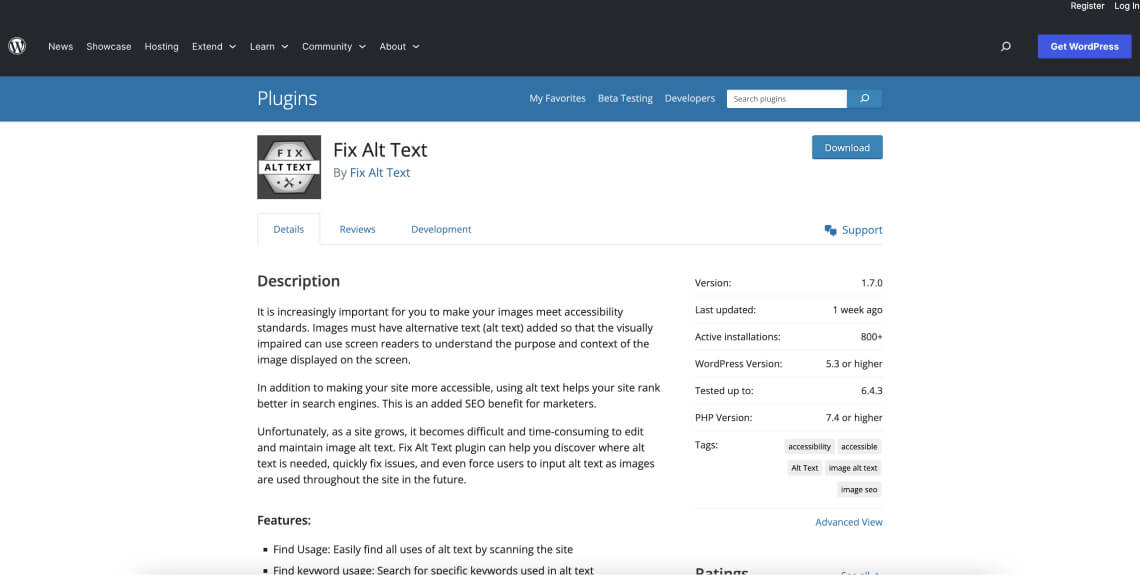Expand the Extend dropdown menu
This screenshot has height=575, width=1140.
tap(214, 46)
